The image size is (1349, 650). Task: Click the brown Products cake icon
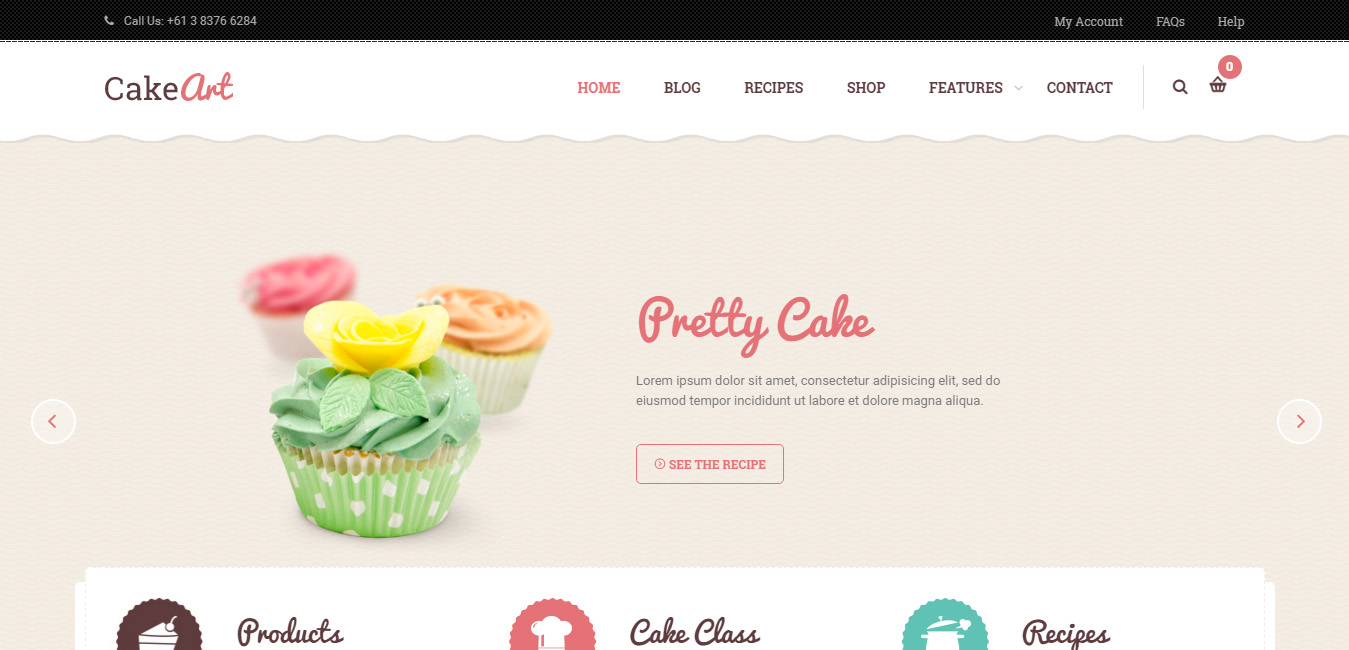click(x=159, y=626)
